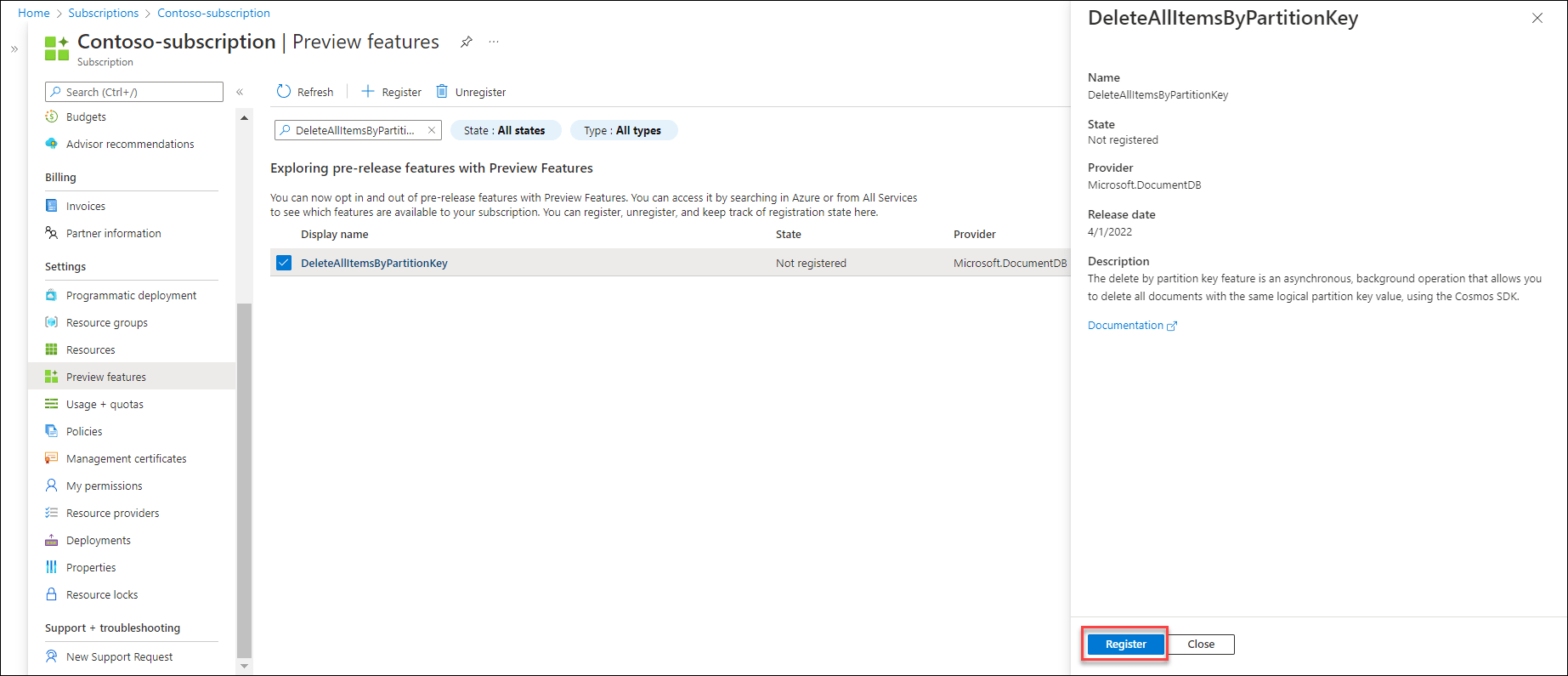Viewport: 1568px width, 676px height.
Task: Click the Budgets icon in sidebar
Action: point(52,116)
